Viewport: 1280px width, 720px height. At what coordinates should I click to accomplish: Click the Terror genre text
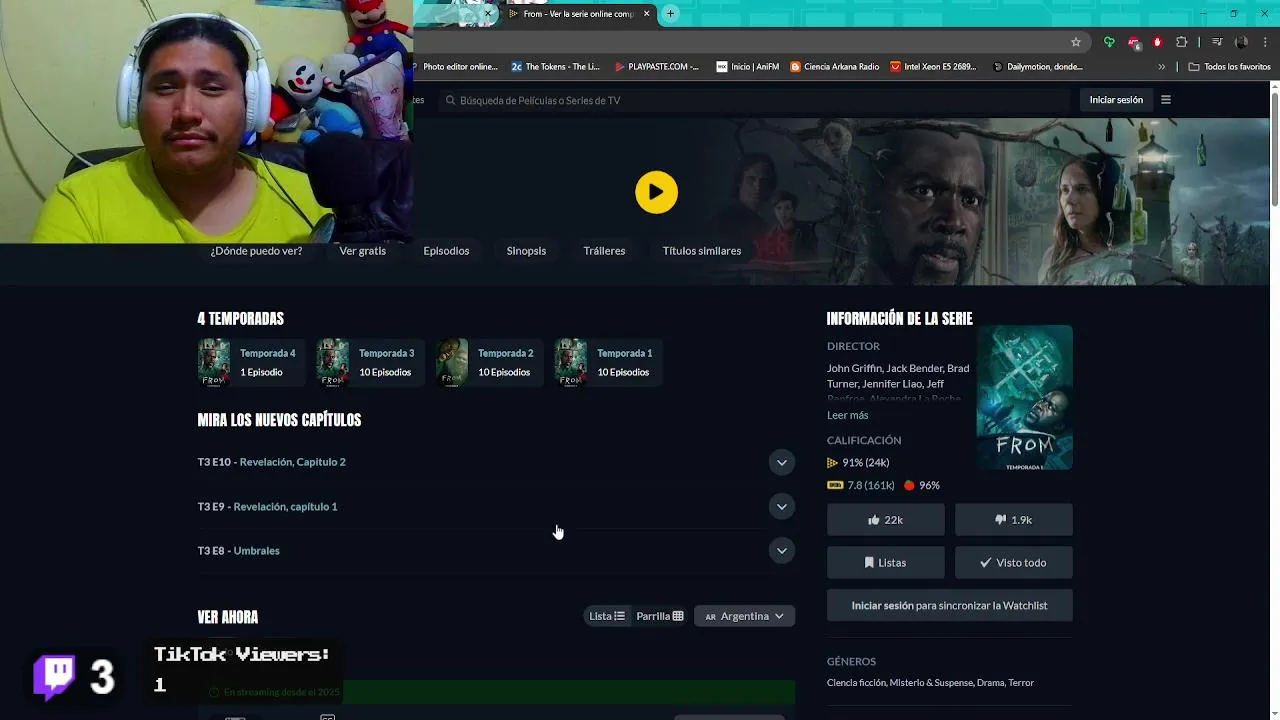click(1021, 683)
